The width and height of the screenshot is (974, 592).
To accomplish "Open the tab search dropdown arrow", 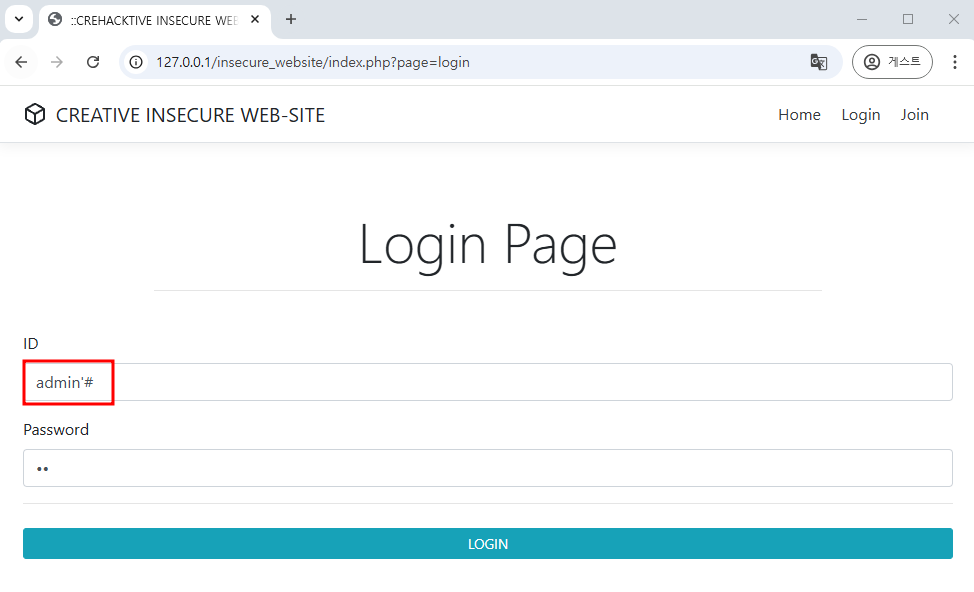I will click(19, 19).
